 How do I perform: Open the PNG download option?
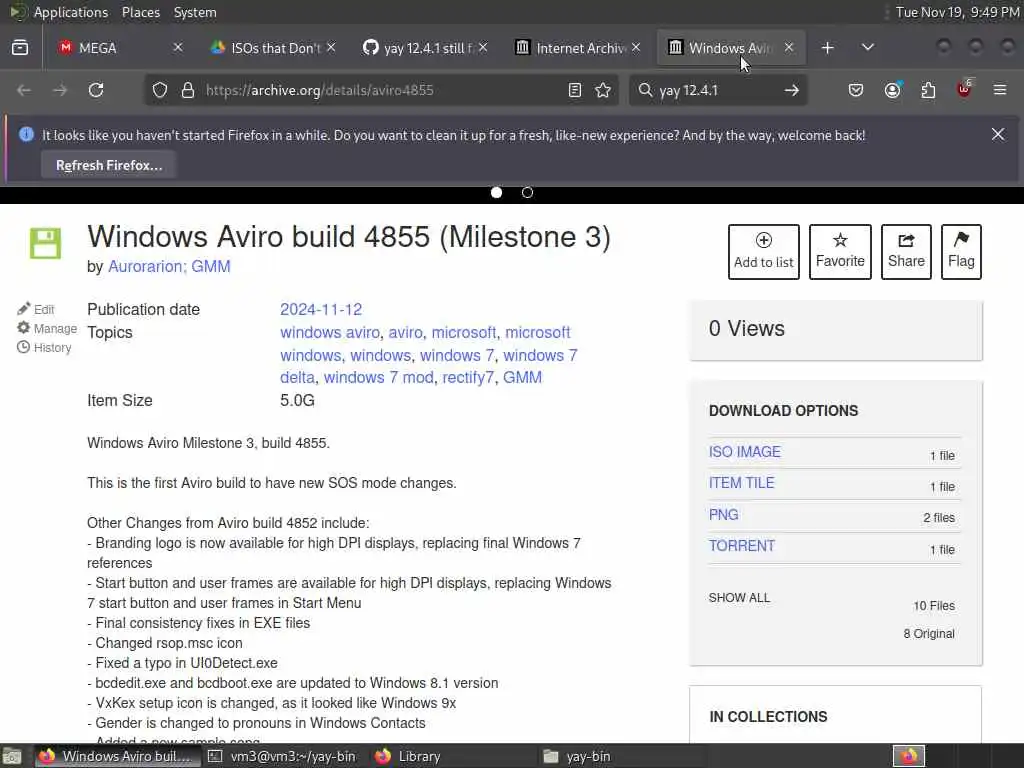[724, 515]
